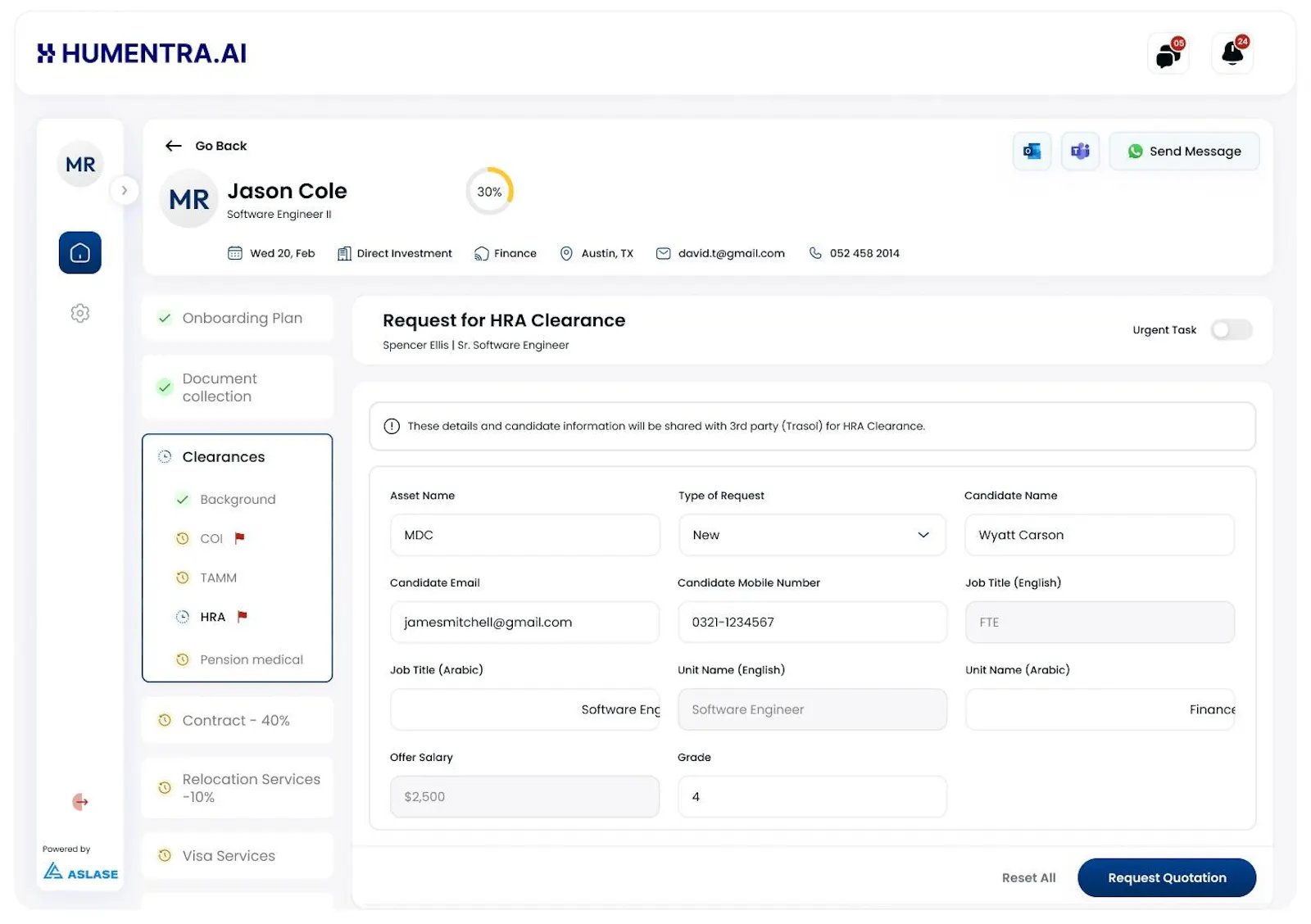Click the building icon beside Direct Investment

pos(344,253)
